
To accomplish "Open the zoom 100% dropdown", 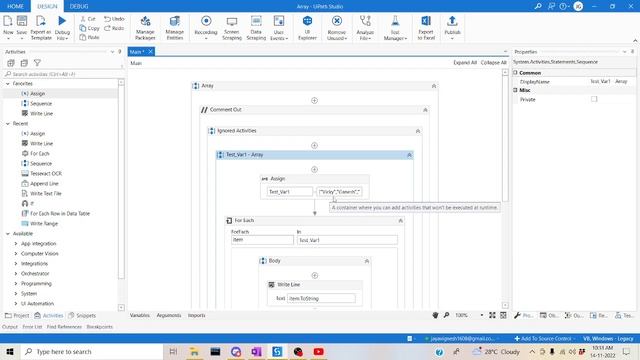I will tap(482, 315).
